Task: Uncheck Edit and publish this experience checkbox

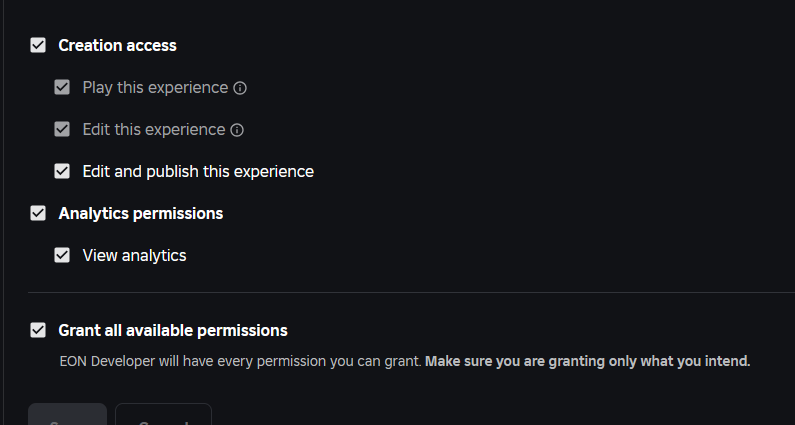Action: click(62, 171)
